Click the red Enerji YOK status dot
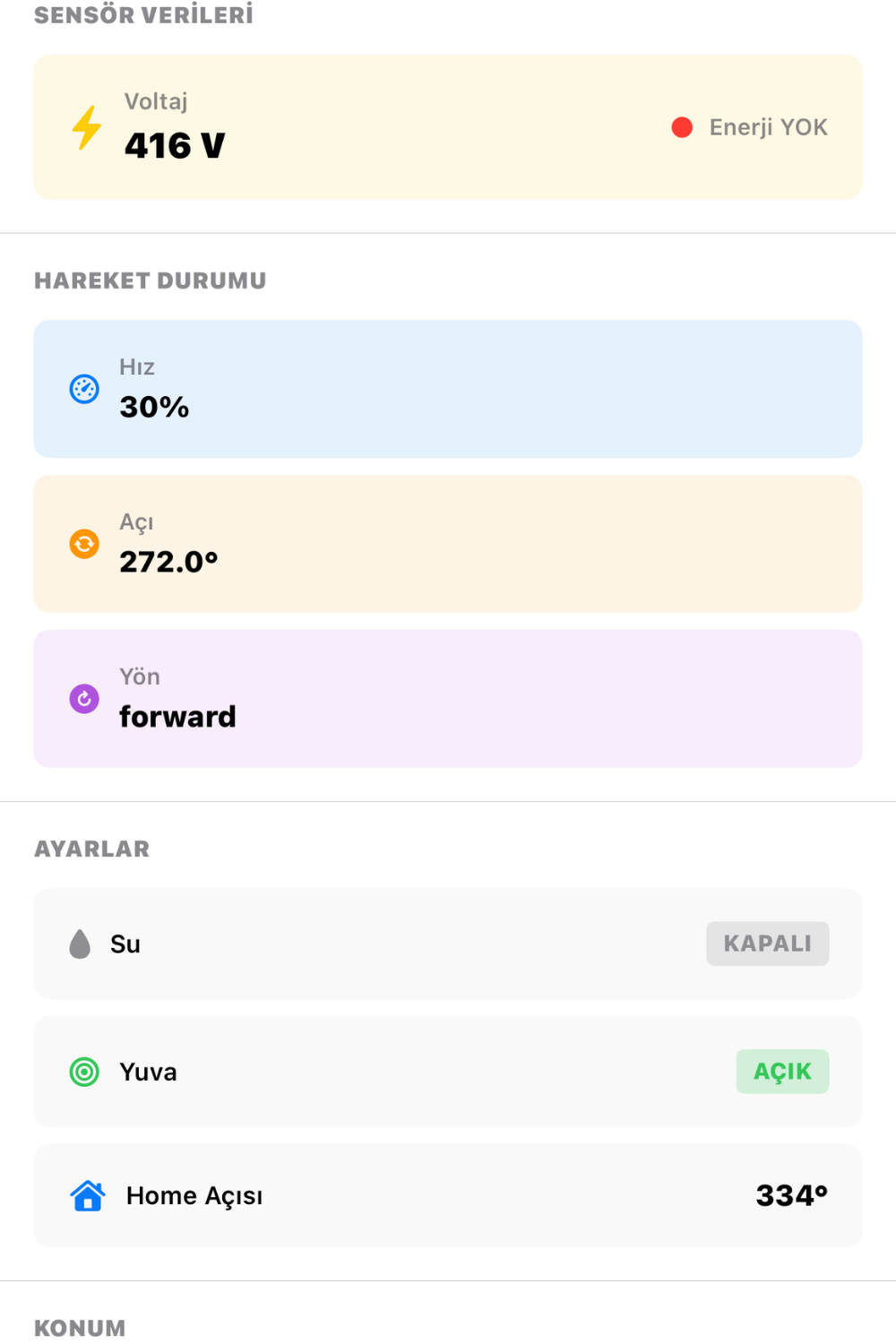The width and height of the screenshot is (896, 1344). pyautogui.click(x=682, y=127)
